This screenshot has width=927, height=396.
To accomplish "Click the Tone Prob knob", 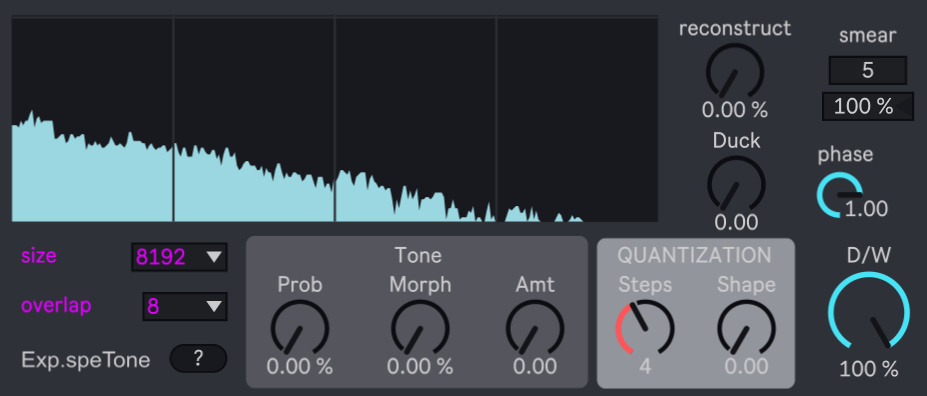I will pyautogui.click(x=300, y=328).
